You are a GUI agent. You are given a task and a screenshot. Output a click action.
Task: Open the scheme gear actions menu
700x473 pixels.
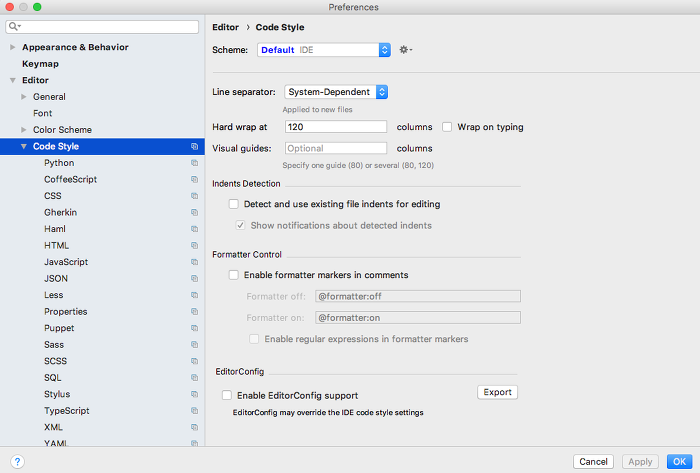[x=405, y=50]
